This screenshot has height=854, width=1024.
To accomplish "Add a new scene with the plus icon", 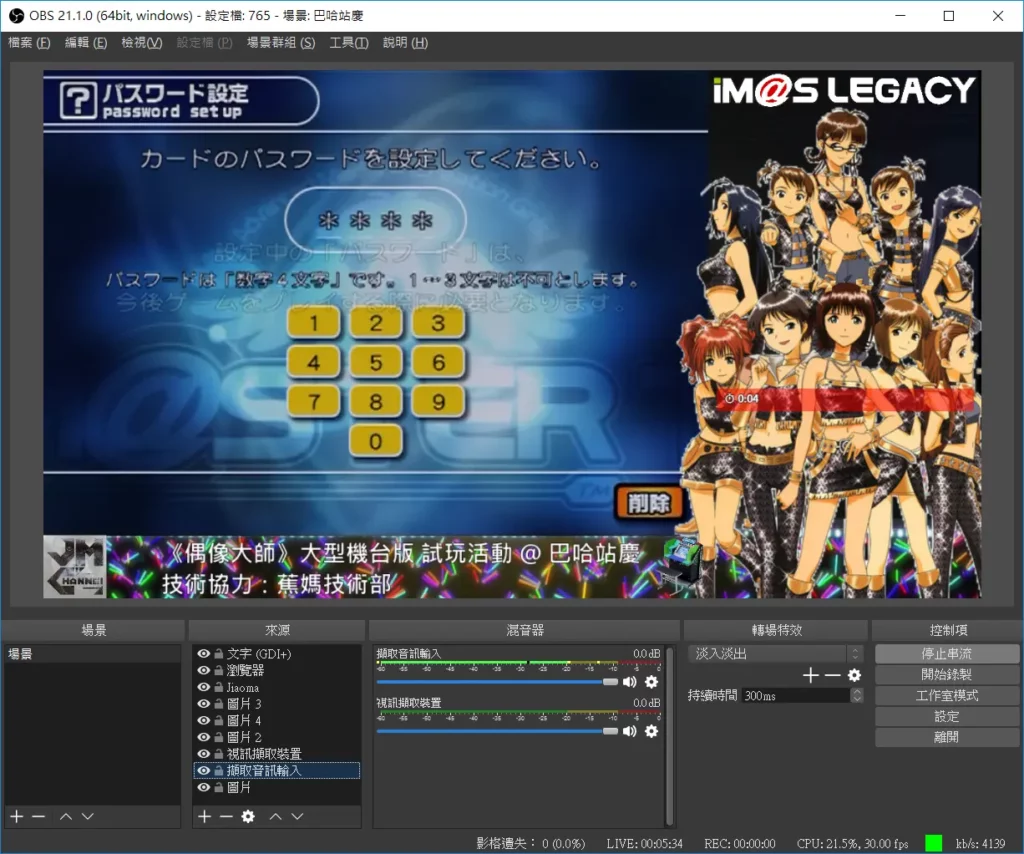I will (17, 816).
